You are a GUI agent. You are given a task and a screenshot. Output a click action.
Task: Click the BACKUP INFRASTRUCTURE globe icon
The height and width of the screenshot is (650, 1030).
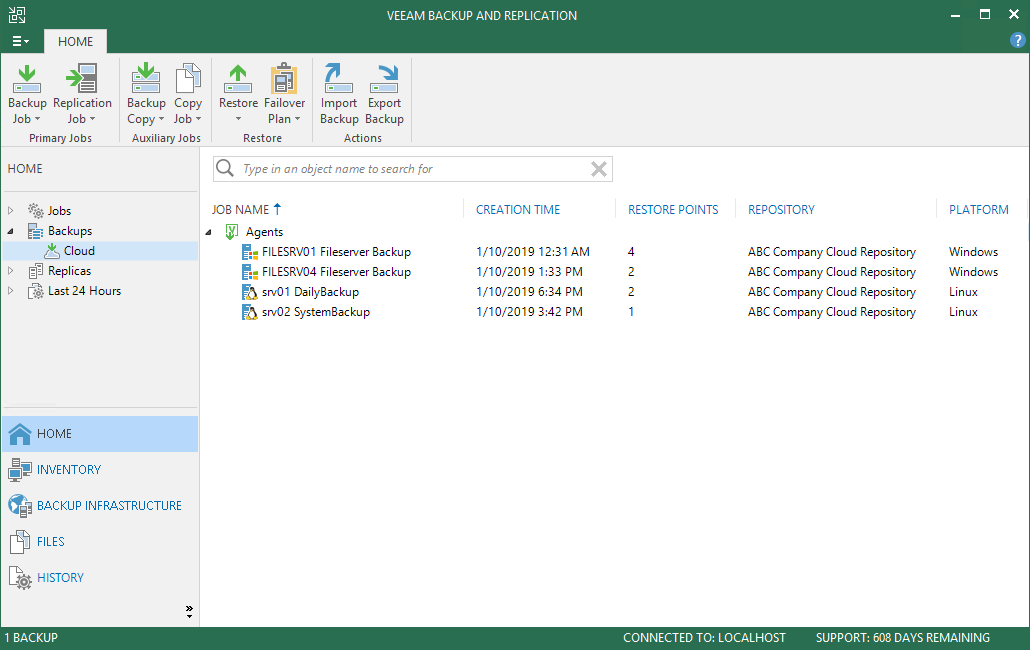(20, 506)
